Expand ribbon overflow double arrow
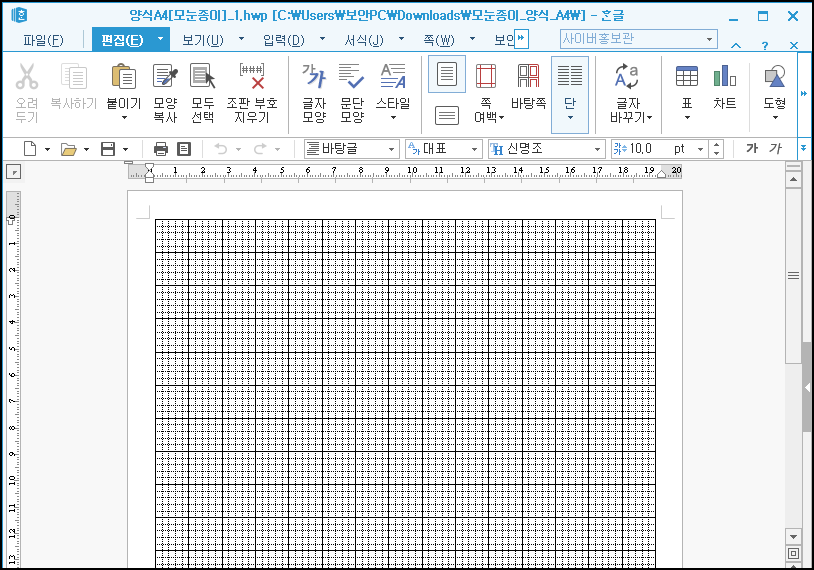Image resolution: width=814 pixels, height=570 pixels. click(804, 93)
